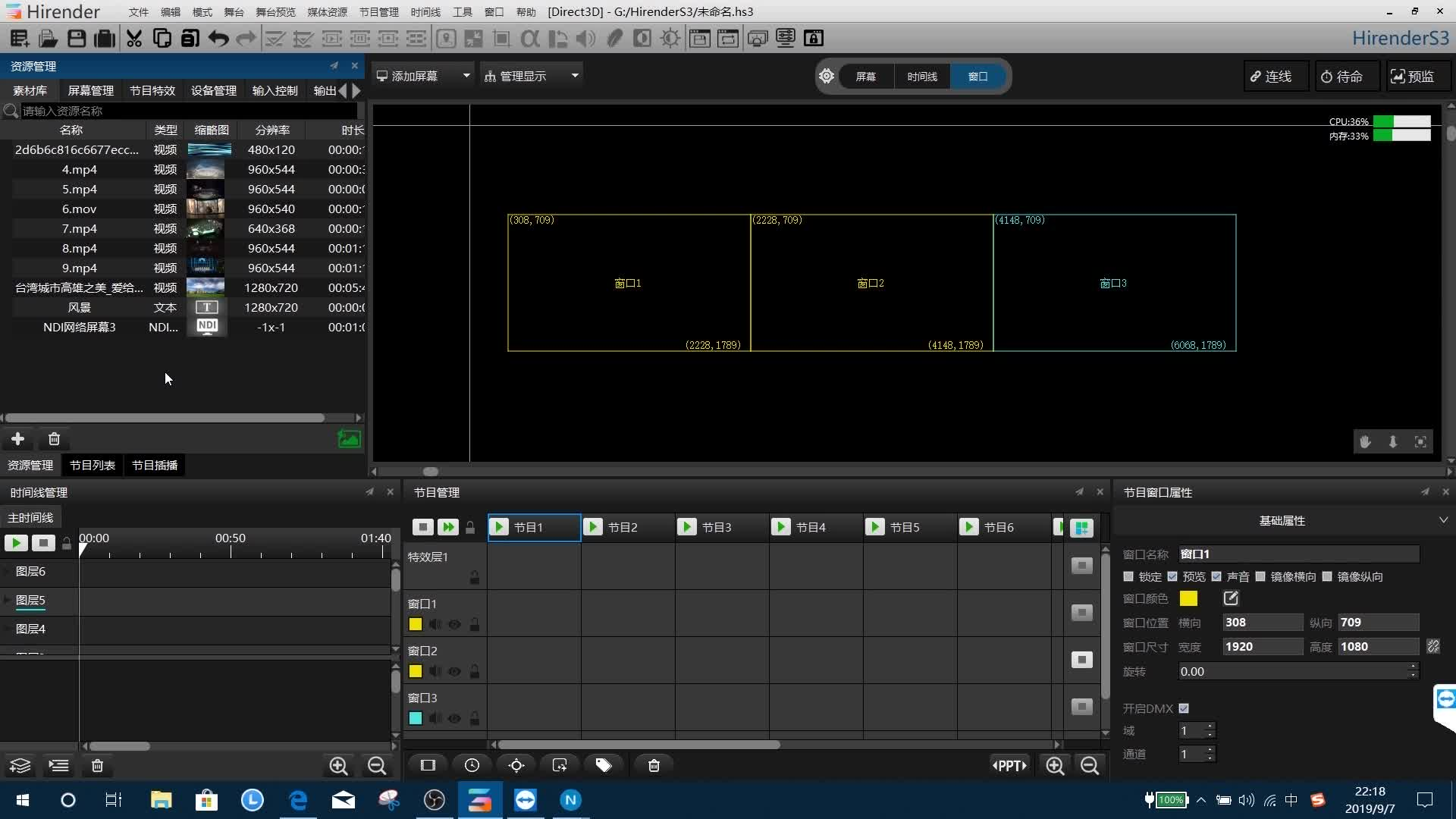Click the window color edit pencil icon

coord(1231,598)
